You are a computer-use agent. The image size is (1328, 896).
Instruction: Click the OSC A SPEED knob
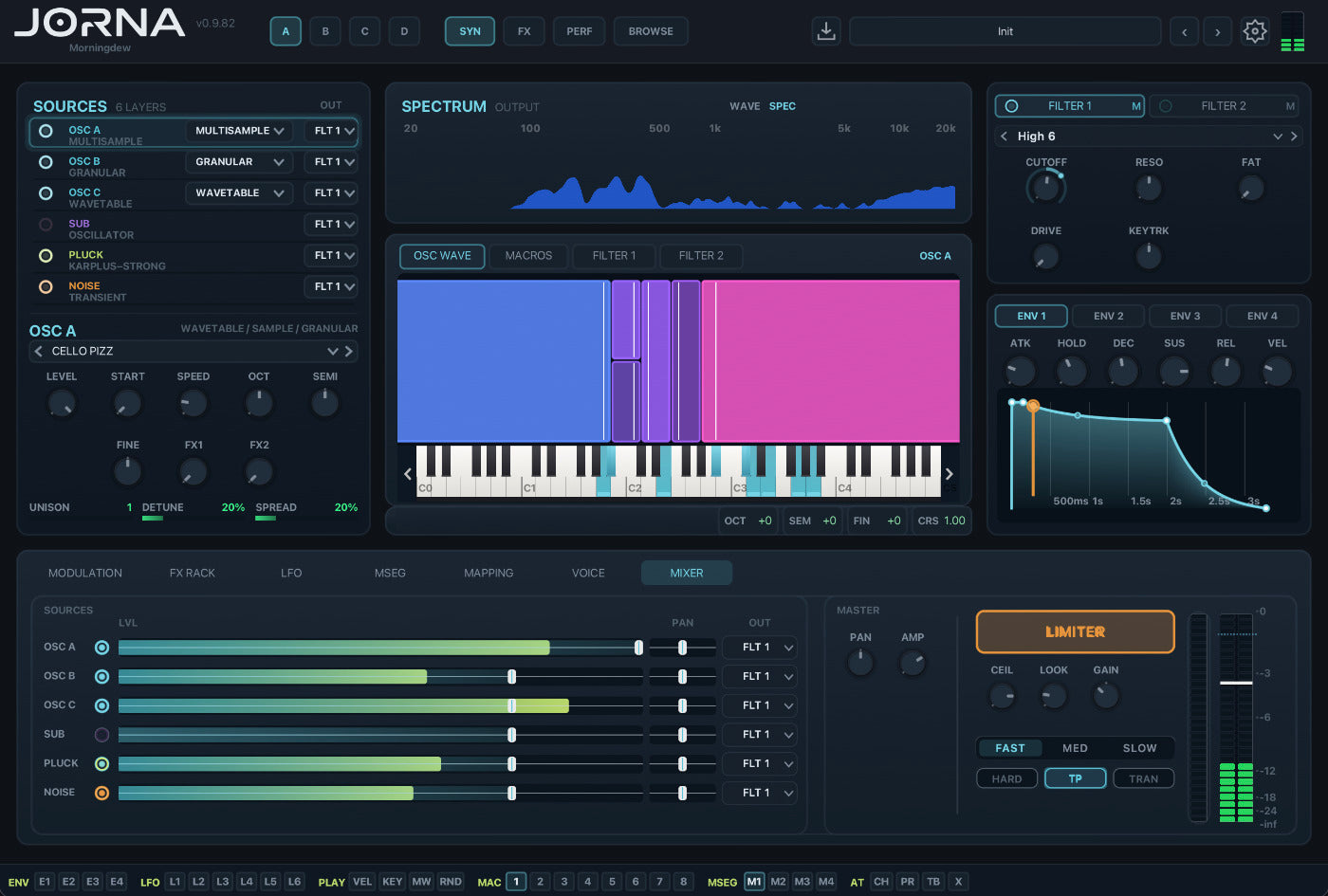pos(194,404)
